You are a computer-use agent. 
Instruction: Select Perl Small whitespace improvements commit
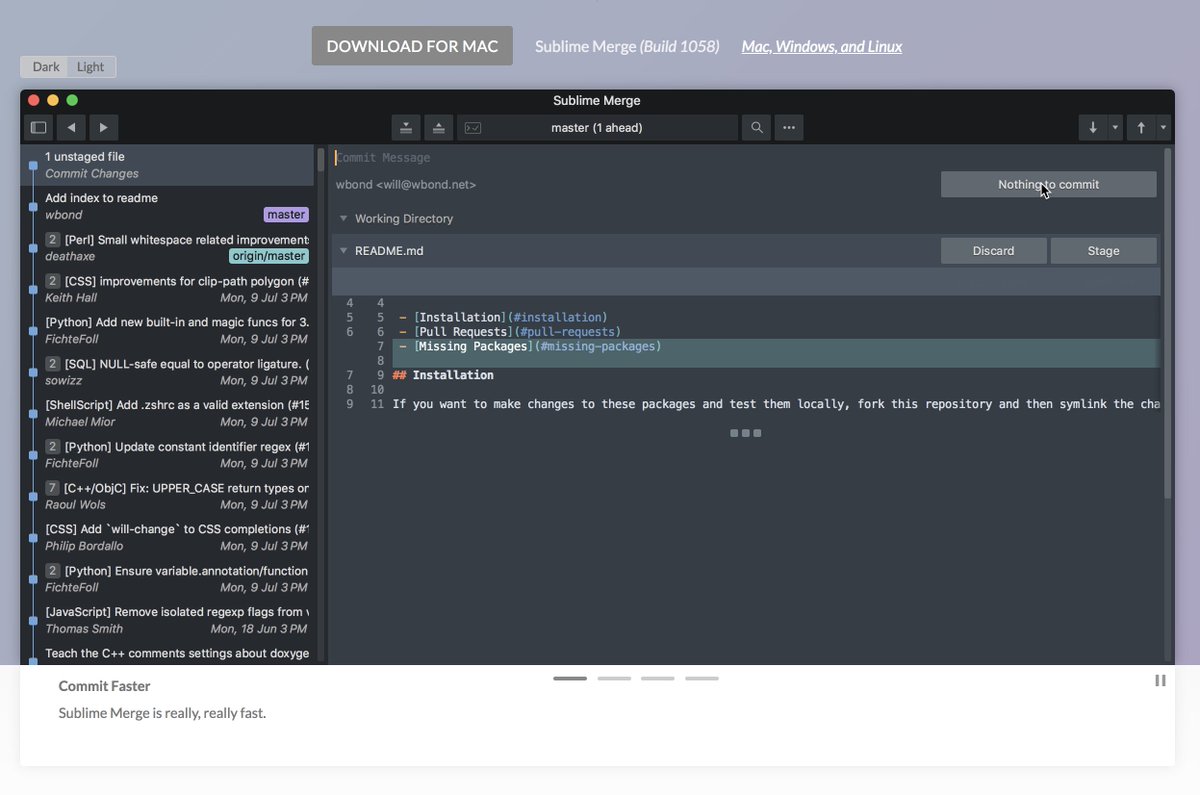click(x=168, y=248)
